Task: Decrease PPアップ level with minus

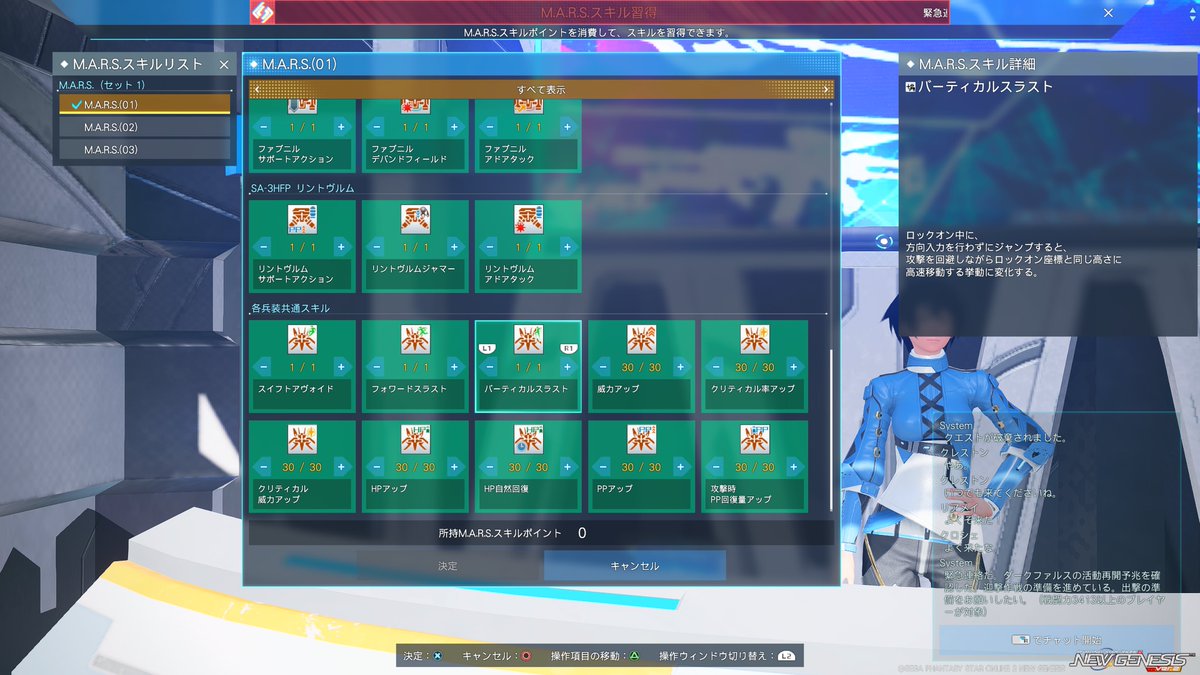Action: 603,467
